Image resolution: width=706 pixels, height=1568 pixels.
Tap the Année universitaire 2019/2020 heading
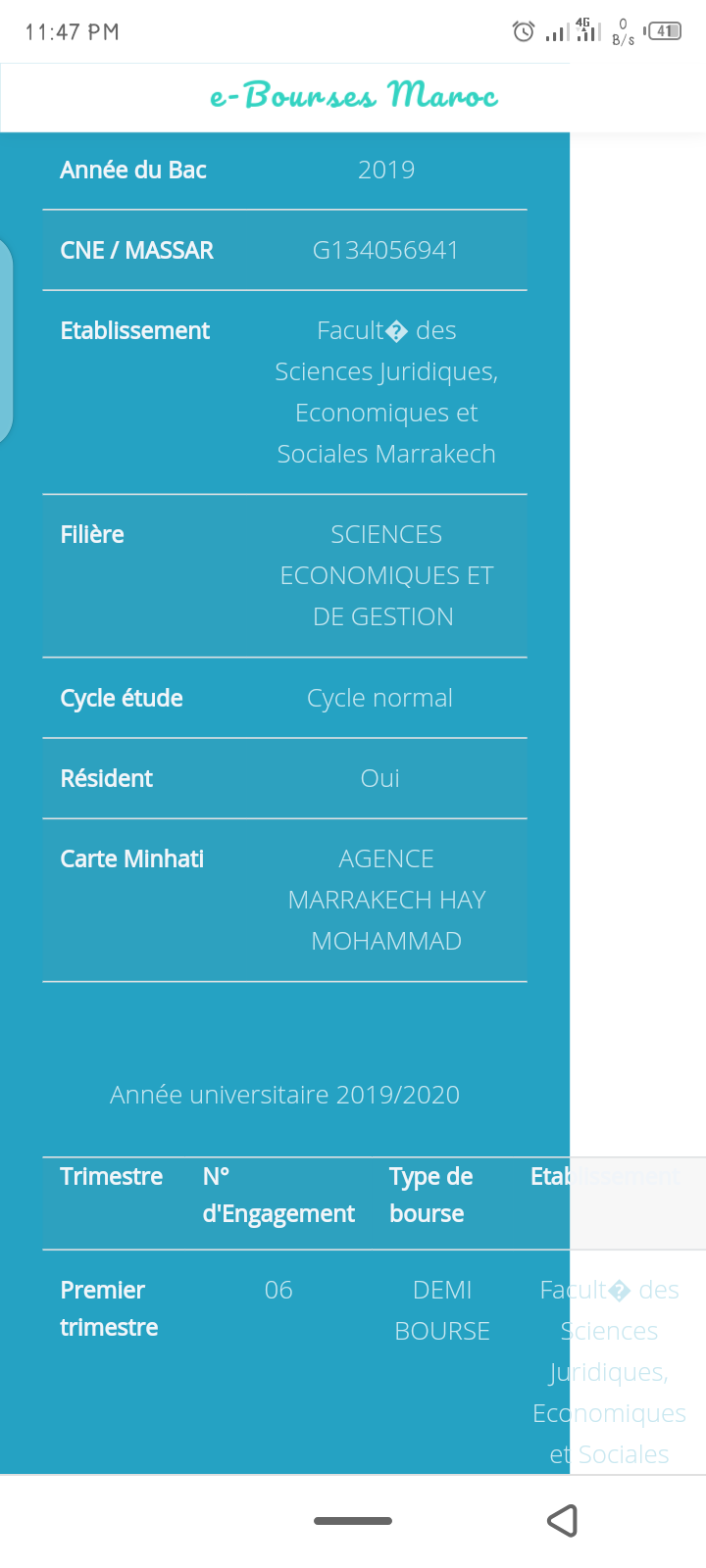pyautogui.click(x=284, y=1095)
